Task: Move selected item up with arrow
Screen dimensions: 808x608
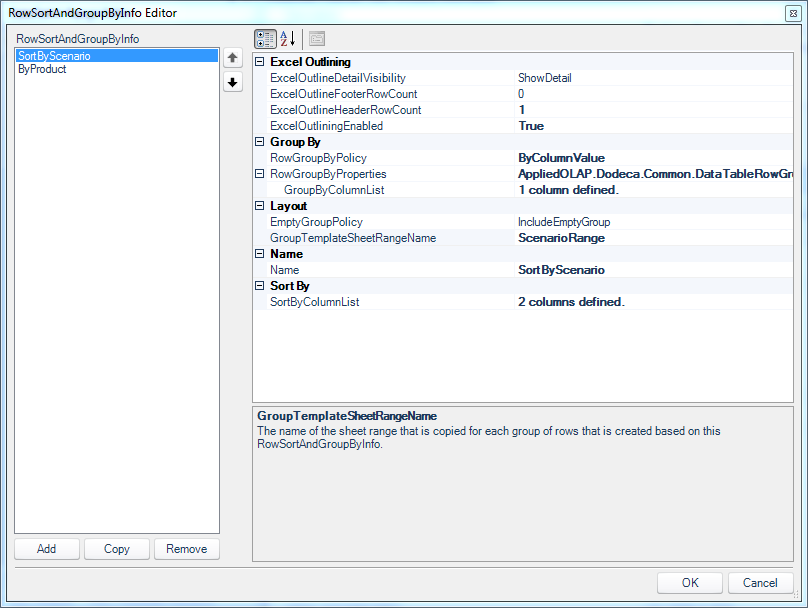Action: pos(233,58)
